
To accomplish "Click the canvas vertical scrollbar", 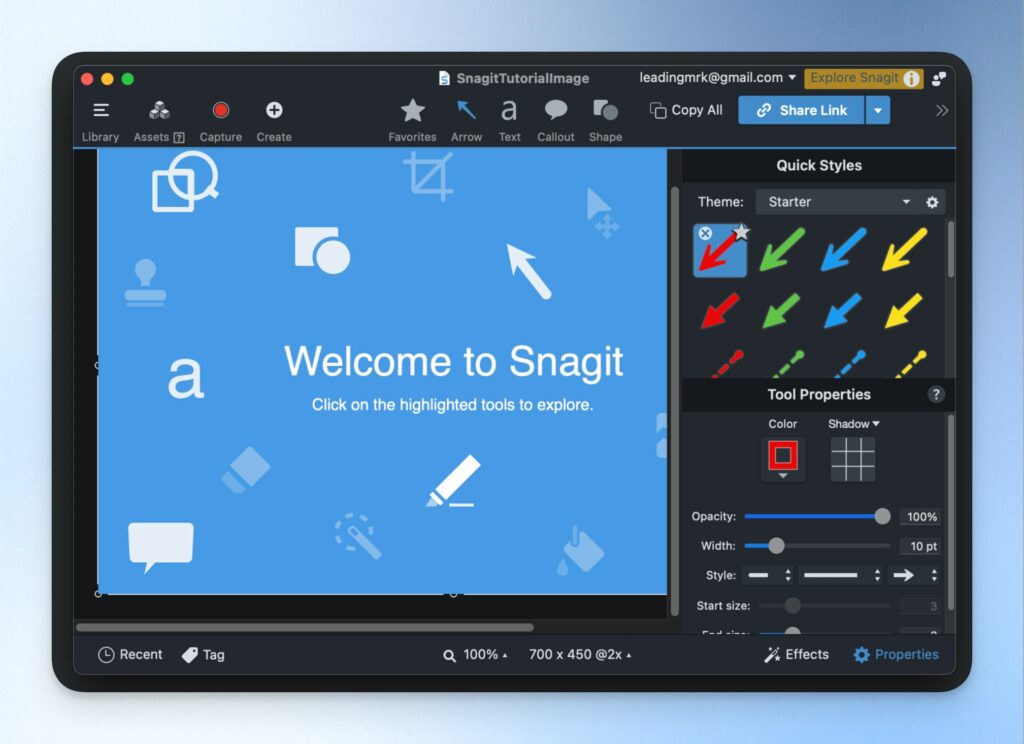I will [x=675, y=401].
